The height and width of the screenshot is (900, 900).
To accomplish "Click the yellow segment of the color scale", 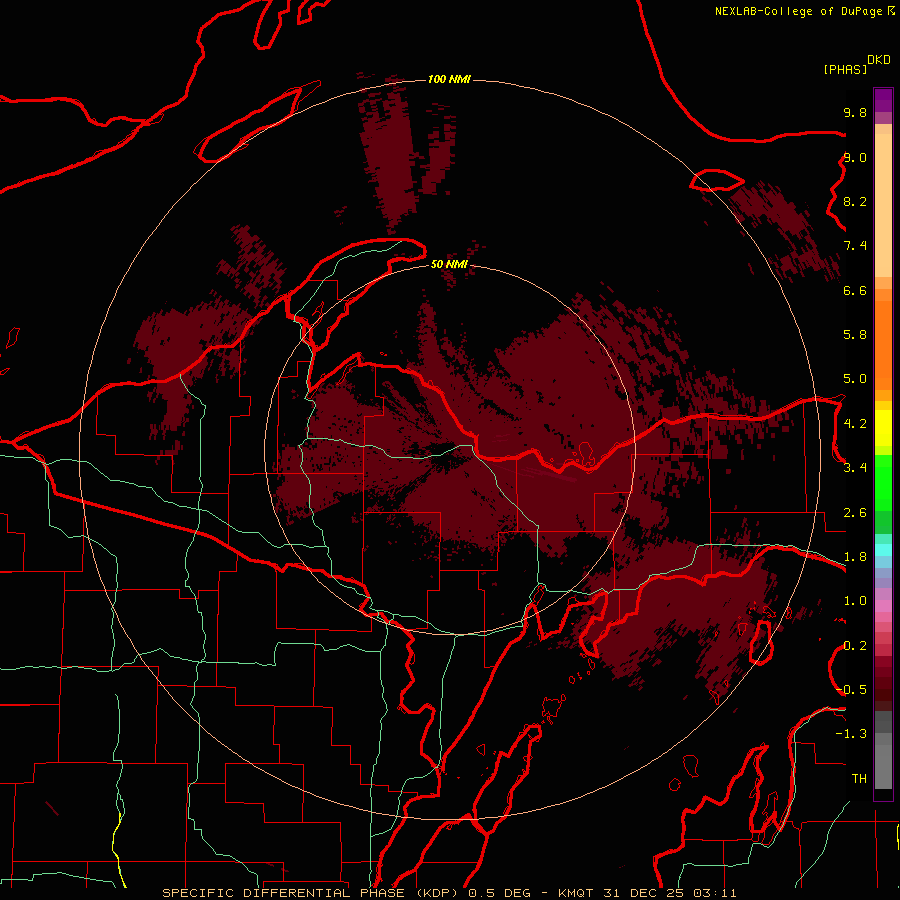I will pos(883,428).
